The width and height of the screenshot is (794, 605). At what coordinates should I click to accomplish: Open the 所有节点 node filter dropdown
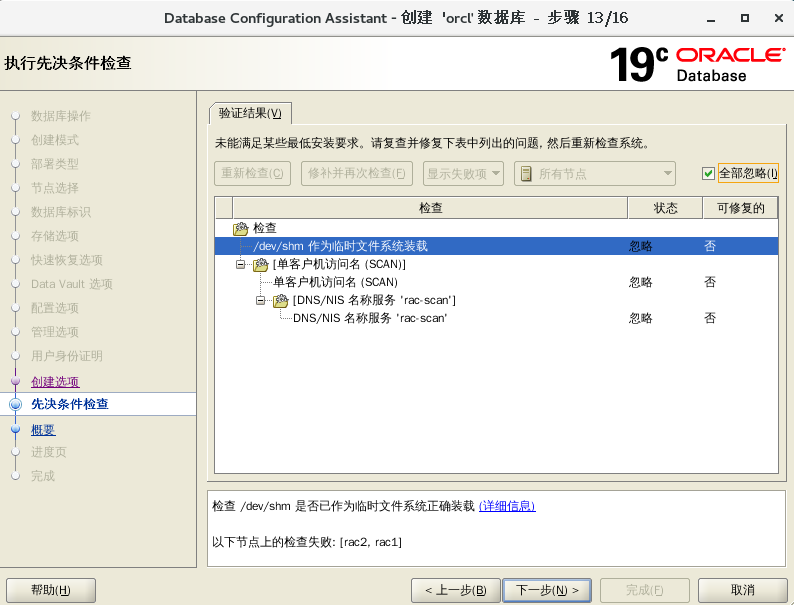(x=595, y=173)
